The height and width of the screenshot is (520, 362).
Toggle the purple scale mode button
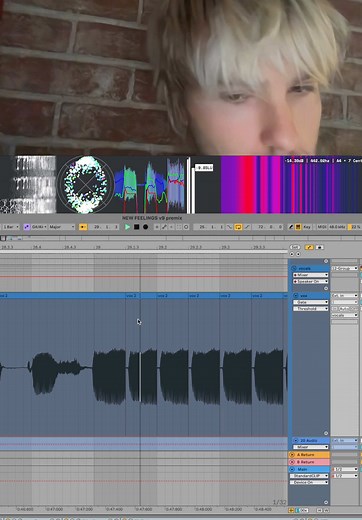26,227
